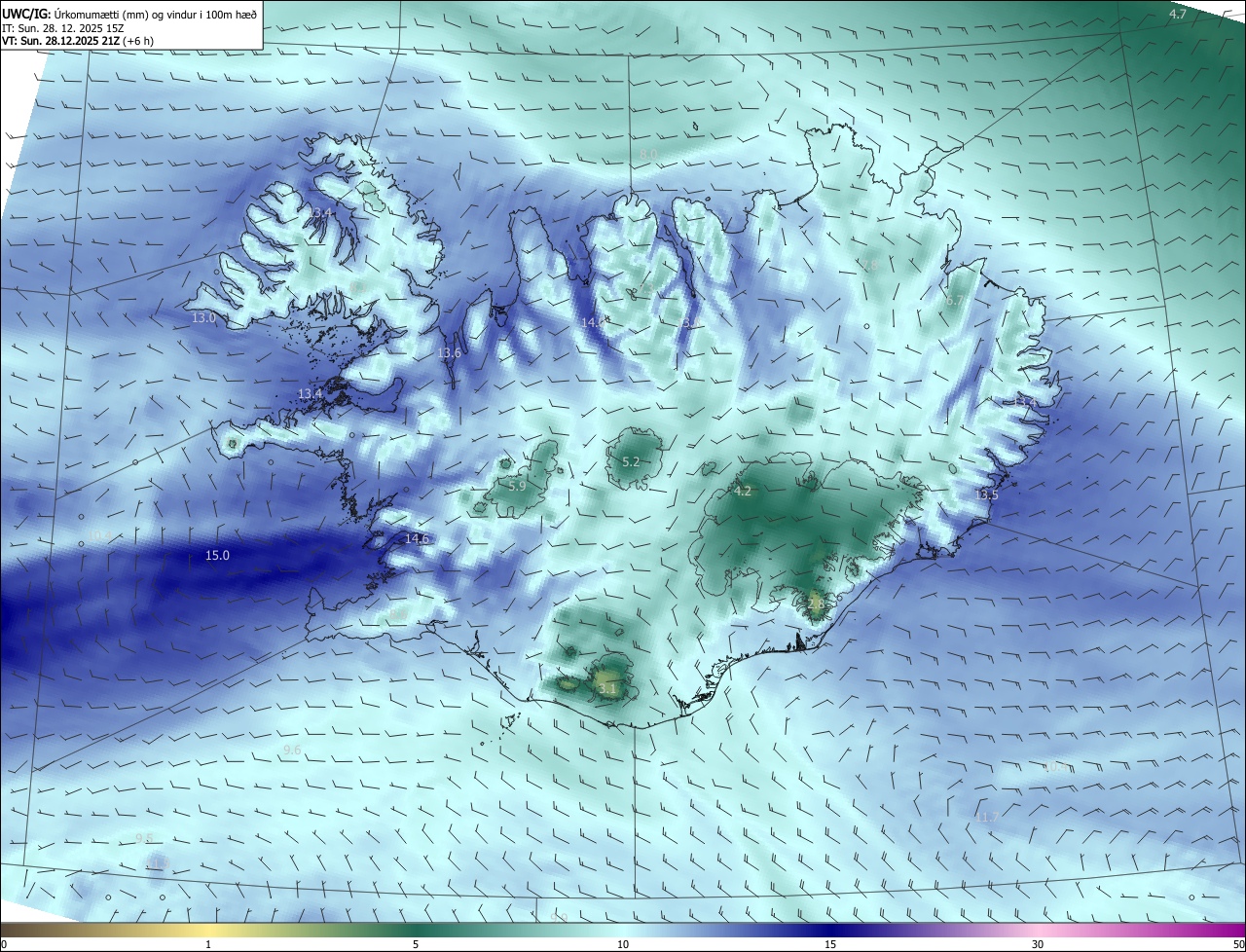1246x952 pixels.
Task: Click the 9.6 value over the ocean
Action: click(x=291, y=751)
